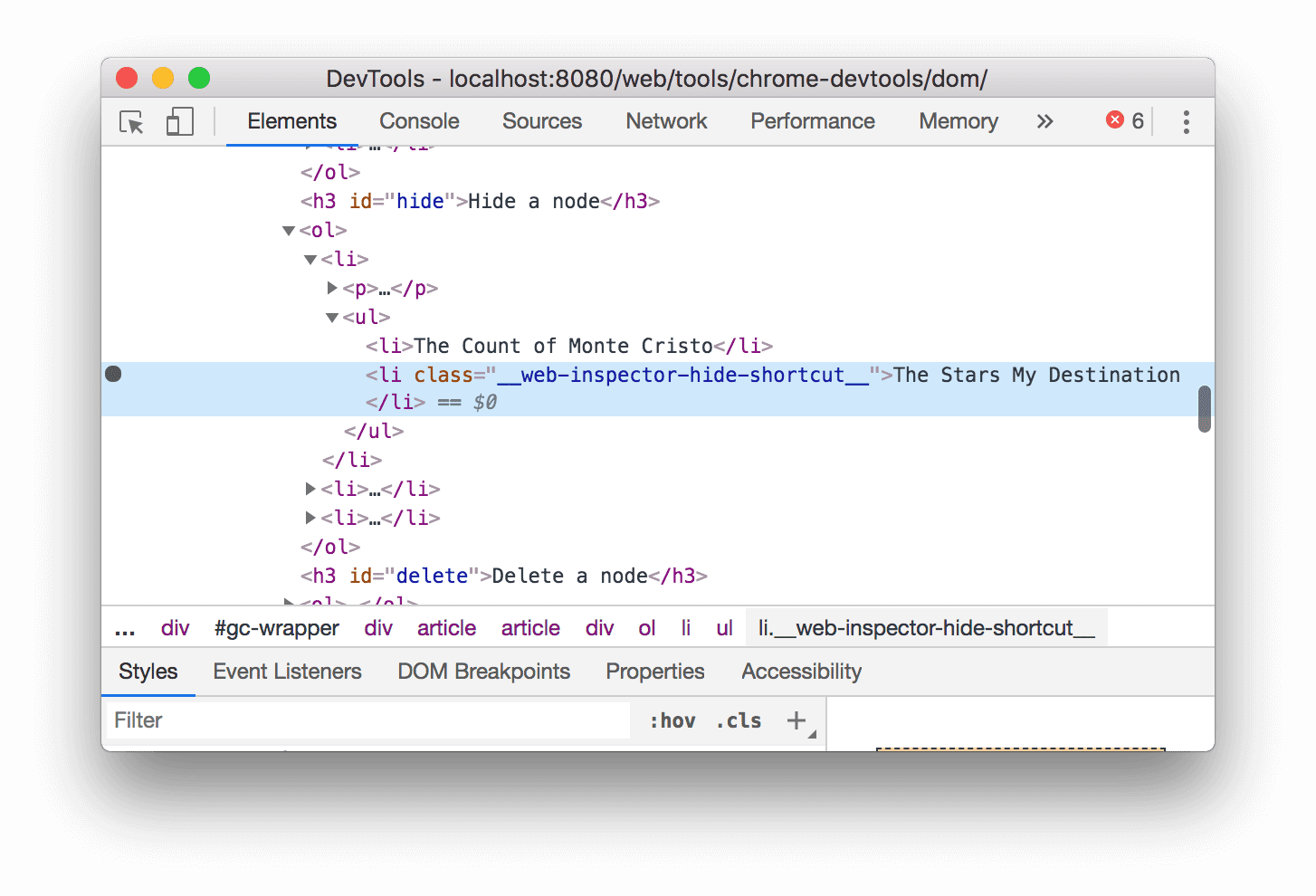The width and height of the screenshot is (1316, 896).
Task: Collapse the ul node in the DOM tree
Action: pyautogui.click(x=332, y=318)
